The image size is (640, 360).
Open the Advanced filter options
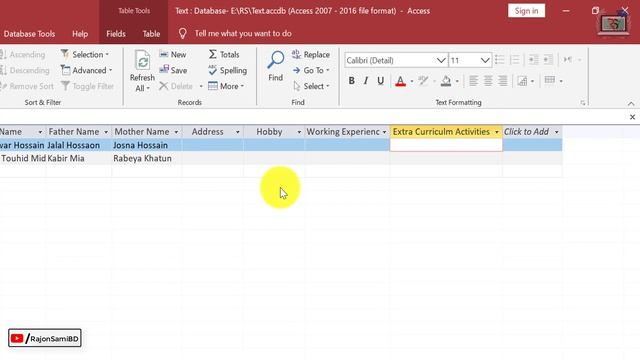(87, 70)
